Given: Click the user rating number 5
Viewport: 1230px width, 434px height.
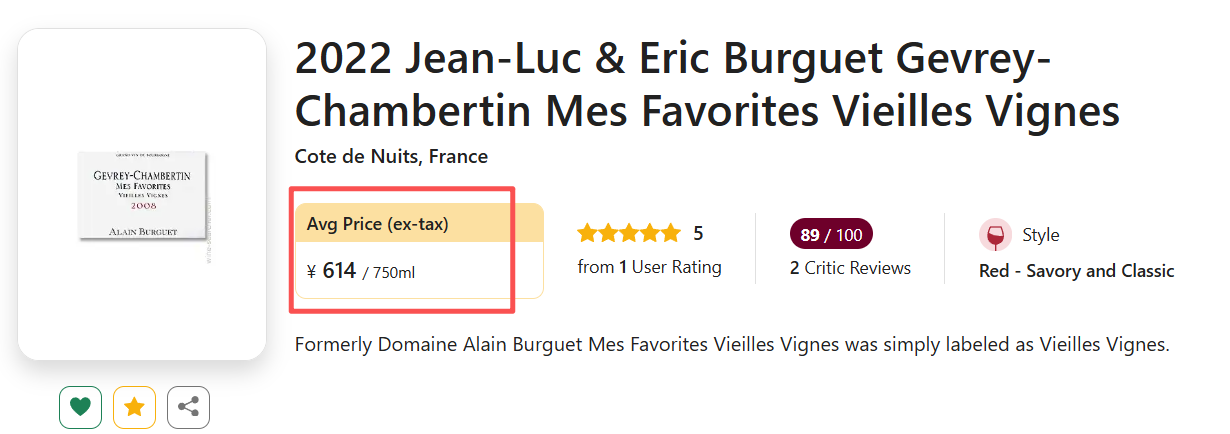Looking at the screenshot, I should [x=698, y=234].
